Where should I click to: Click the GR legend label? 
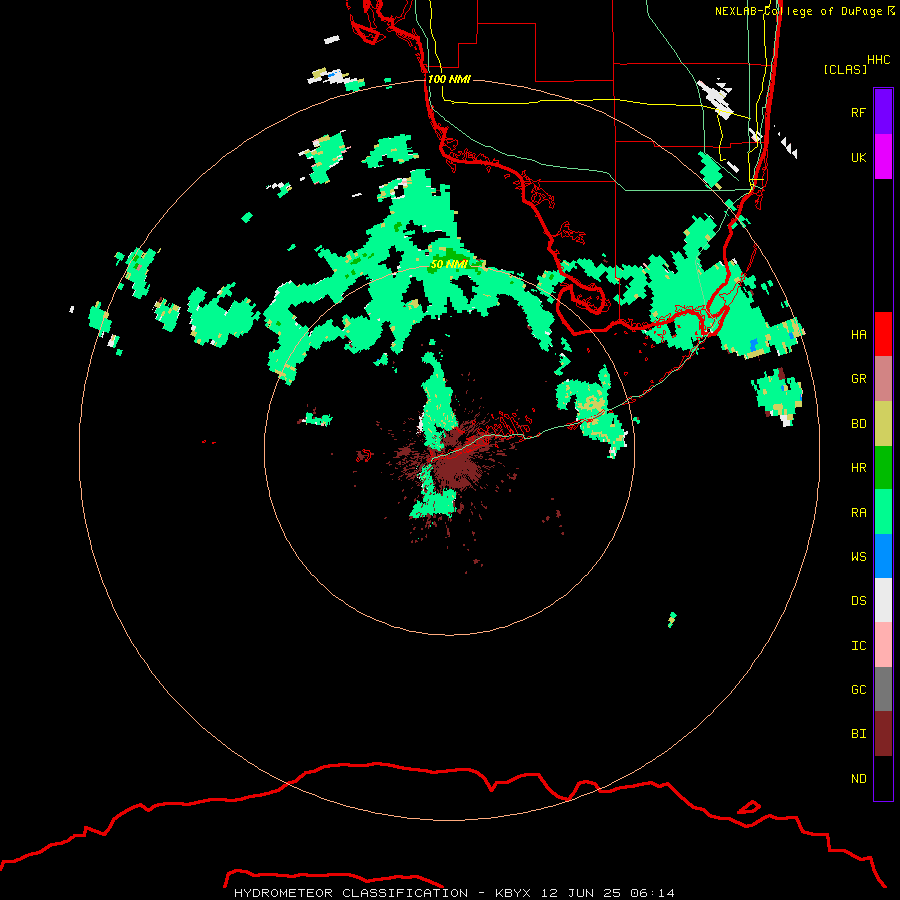pos(858,379)
